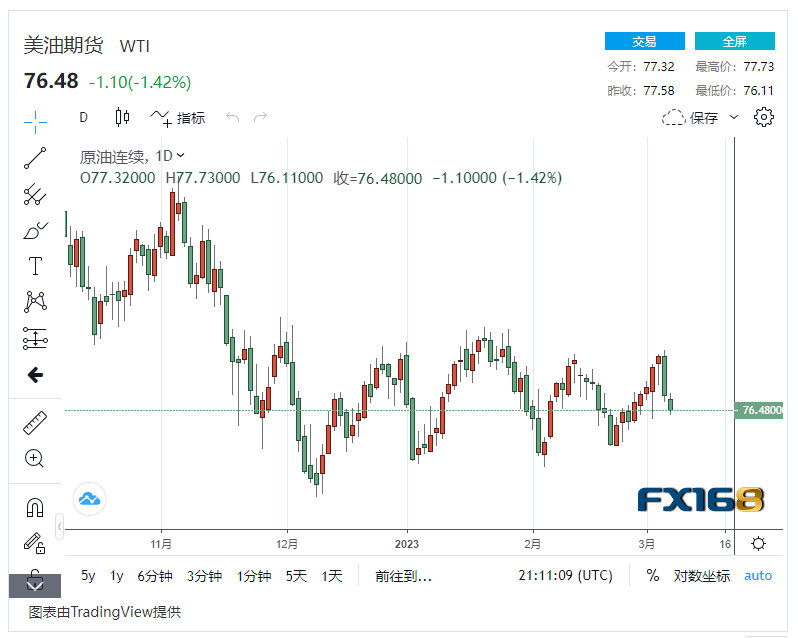Click the blue 交易 trade button
This screenshot has height=638, width=798.
pos(644,41)
